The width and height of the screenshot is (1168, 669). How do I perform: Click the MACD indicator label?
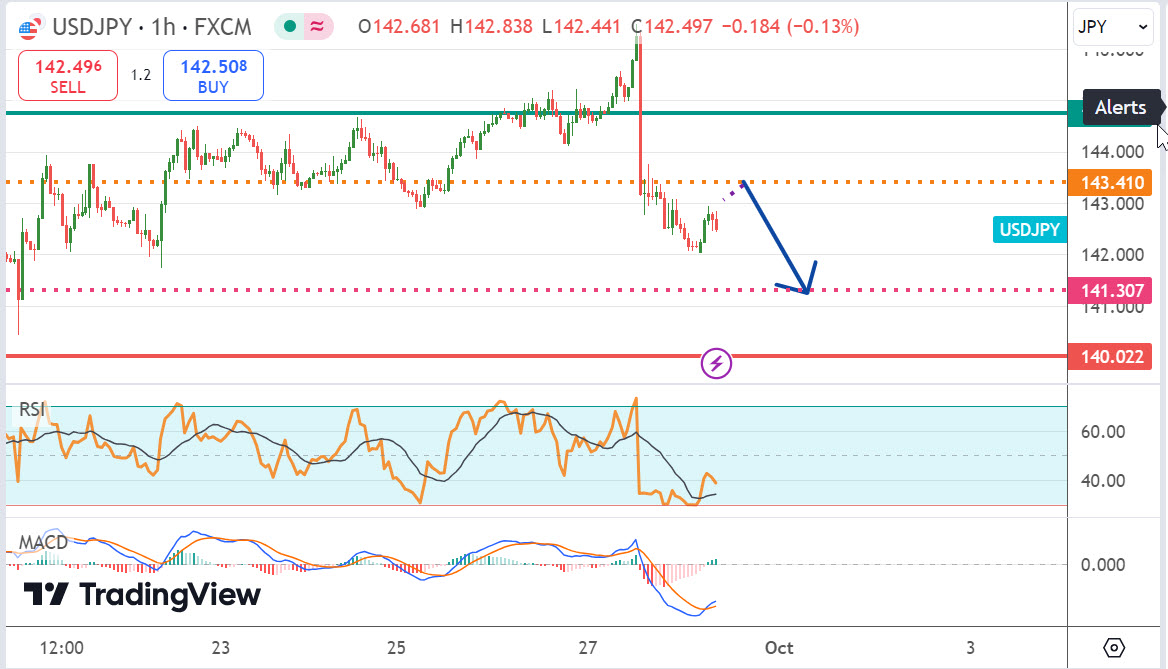click(43, 543)
